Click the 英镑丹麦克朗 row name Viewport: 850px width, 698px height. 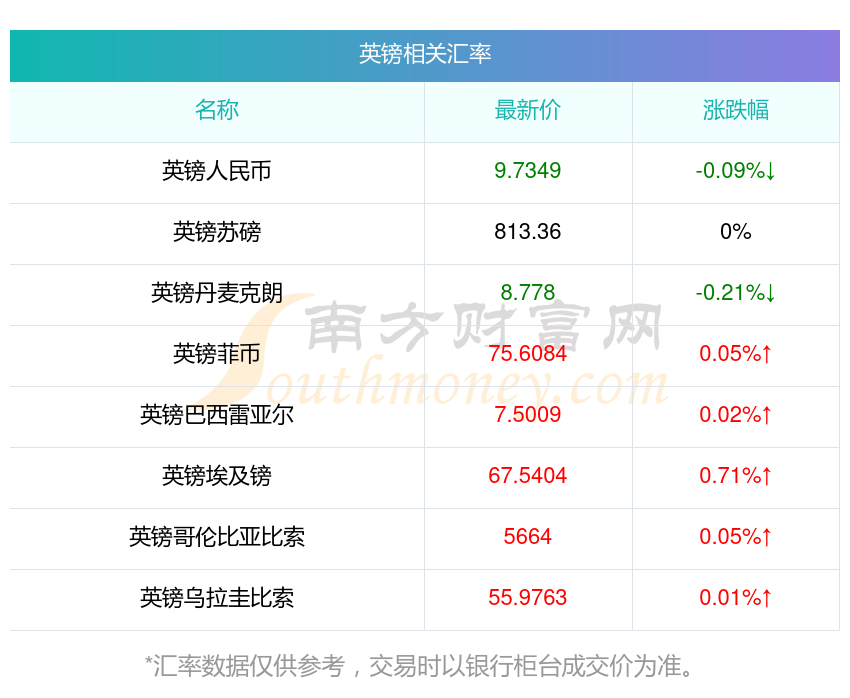[x=217, y=293]
